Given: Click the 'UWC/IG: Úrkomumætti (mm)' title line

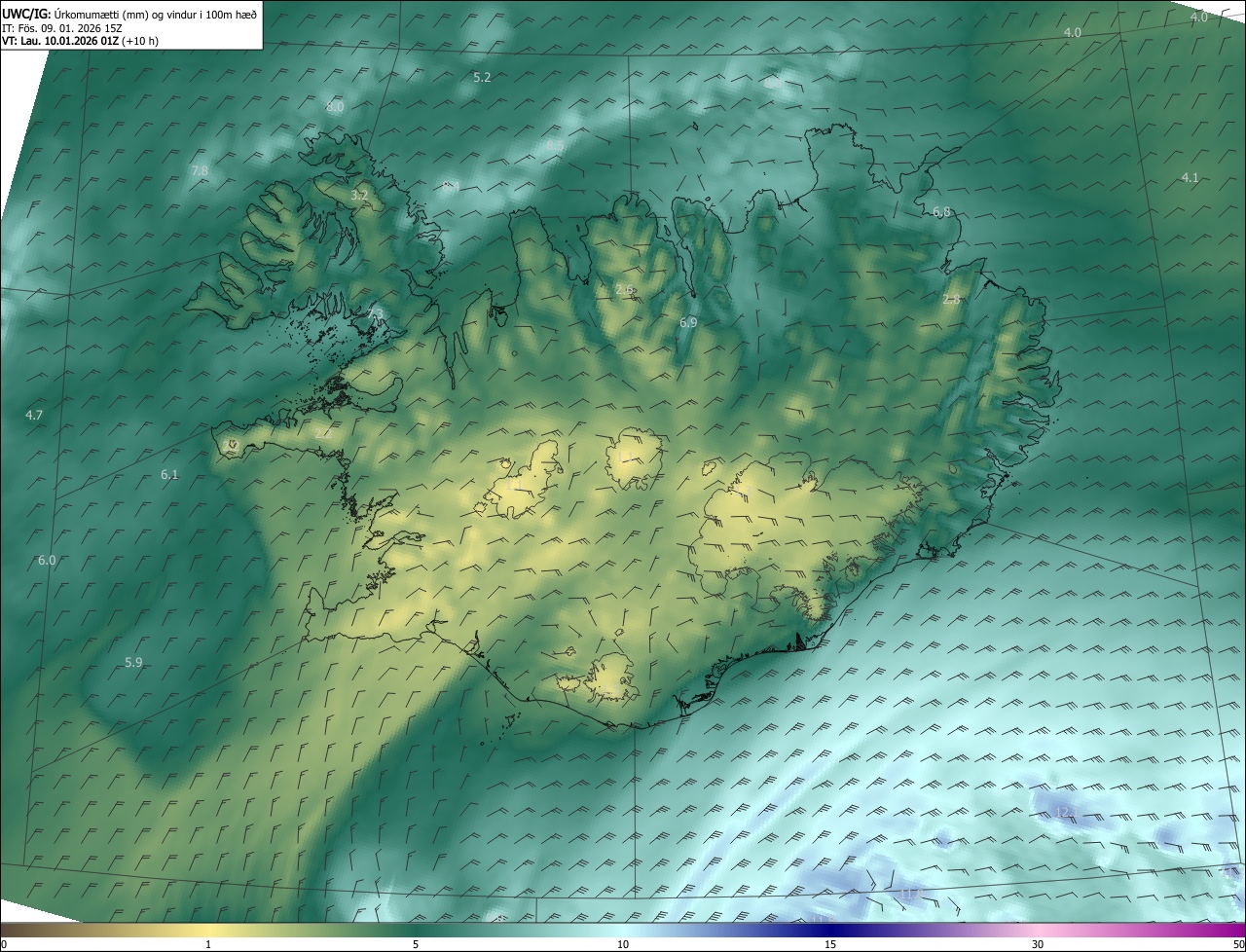Looking at the screenshot, I should [129, 13].
